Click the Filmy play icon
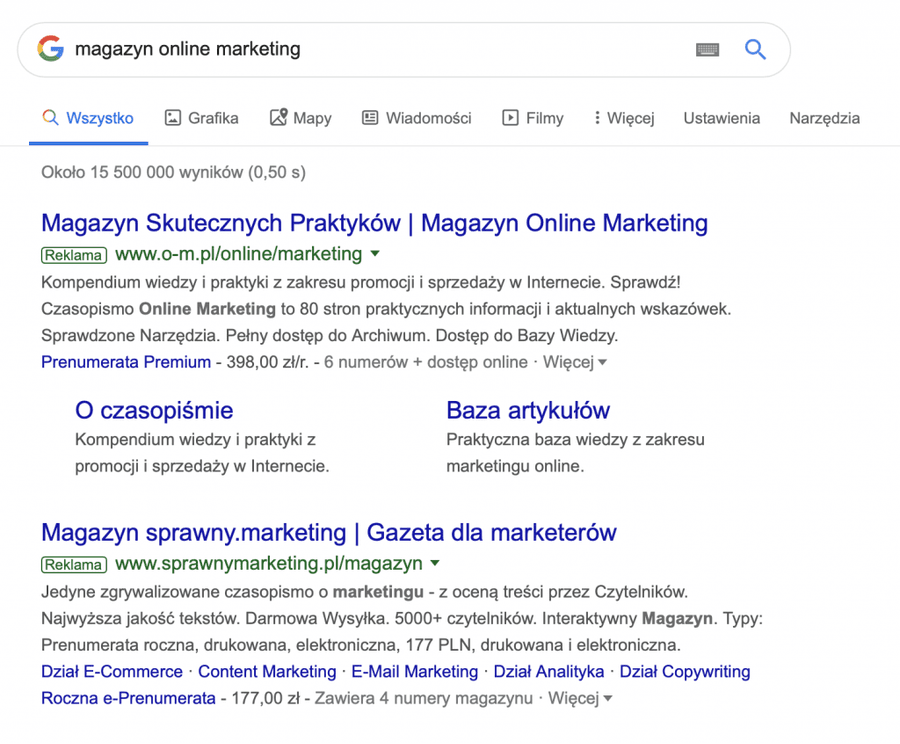Image resolution: width=900 pixels, height=744 pixels. click(x=508, y=117)
